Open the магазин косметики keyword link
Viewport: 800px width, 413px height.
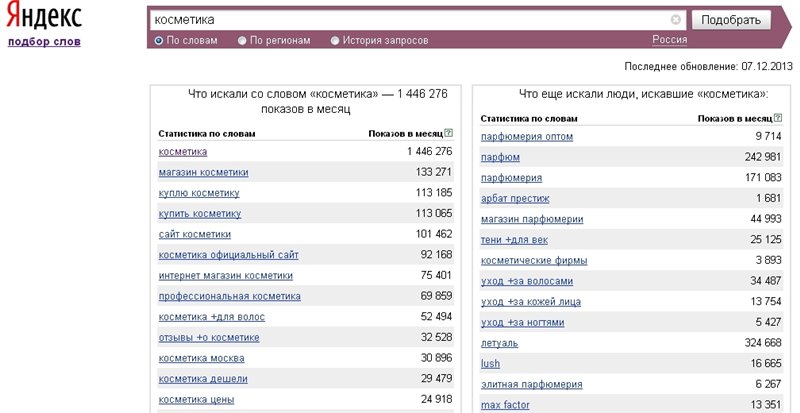click(204, 173)
